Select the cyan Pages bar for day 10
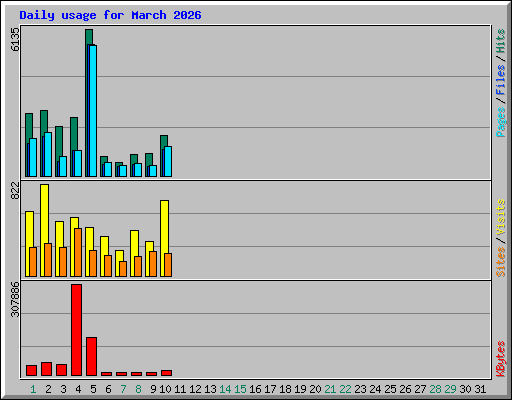The image size is (512, 400). click(168, 161)
